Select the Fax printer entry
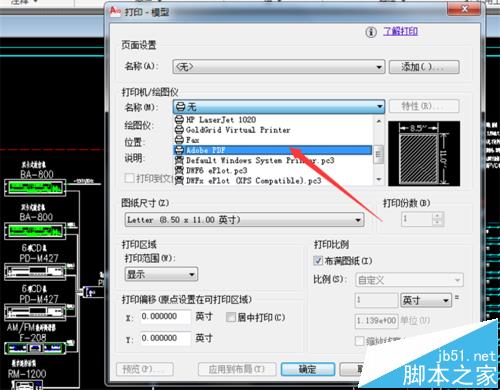This screenshot has height=390, width=500. pyautogui.click(x=272, y=140)
